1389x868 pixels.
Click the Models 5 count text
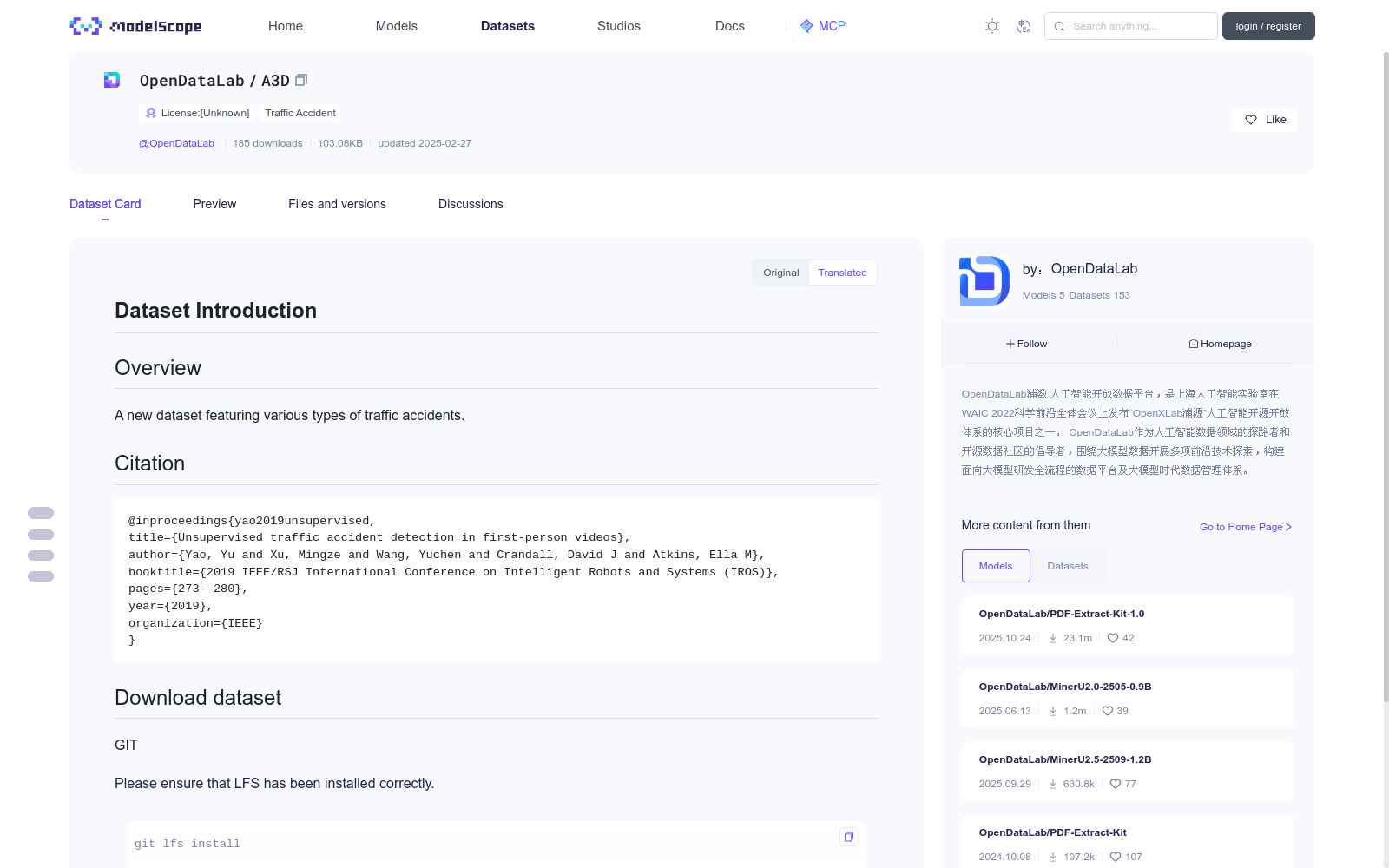(x=1043, y=295)
